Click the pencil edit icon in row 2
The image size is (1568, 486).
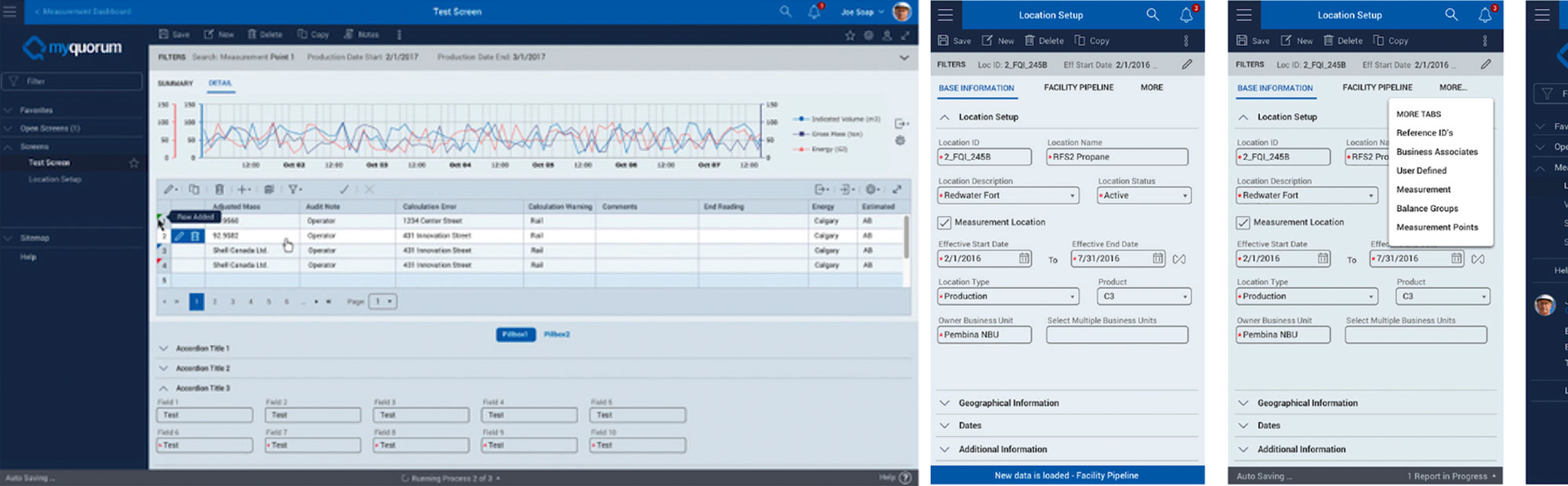point(180,236)
